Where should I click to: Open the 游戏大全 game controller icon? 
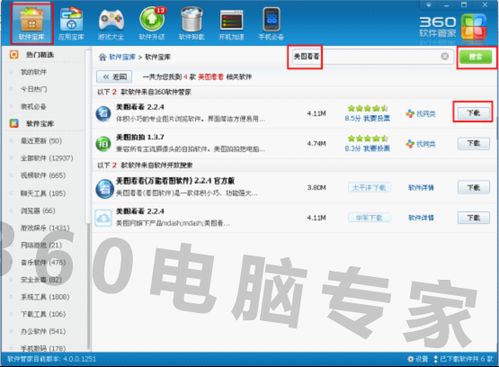coord(111,23)
